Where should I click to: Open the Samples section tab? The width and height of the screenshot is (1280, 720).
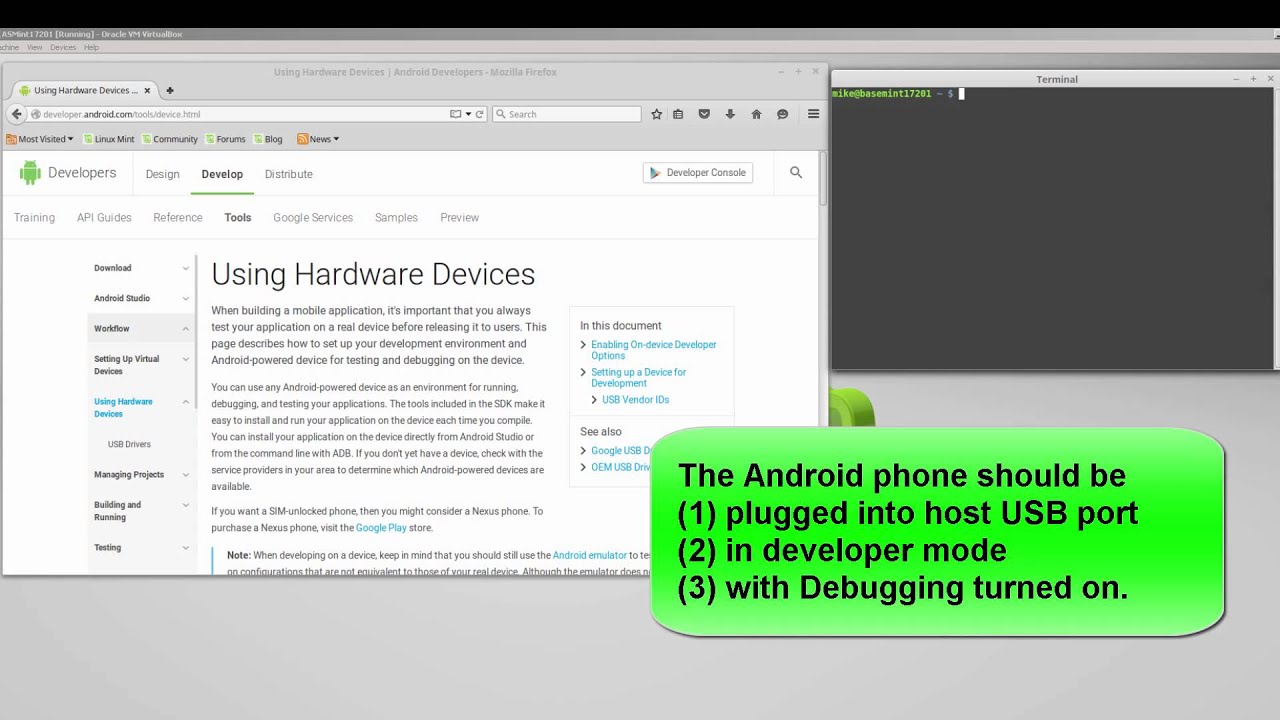396,217
